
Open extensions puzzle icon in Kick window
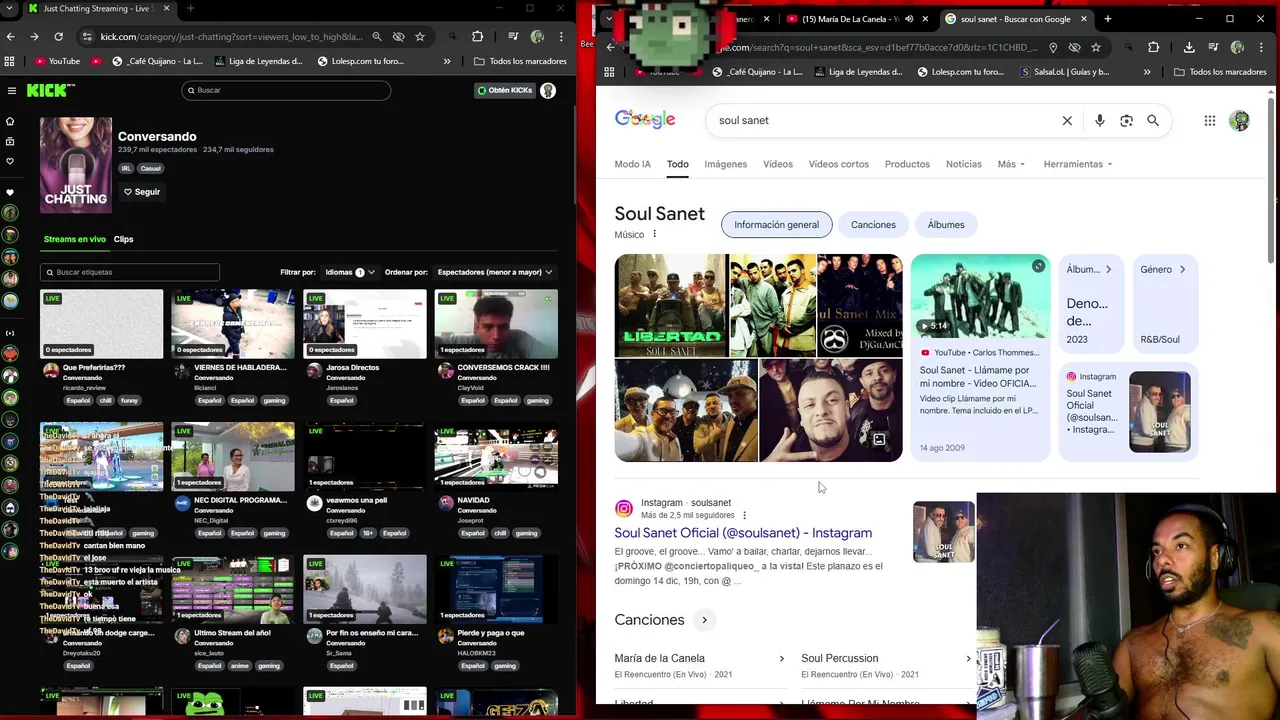pyautogui.click(x=477, y=37)
